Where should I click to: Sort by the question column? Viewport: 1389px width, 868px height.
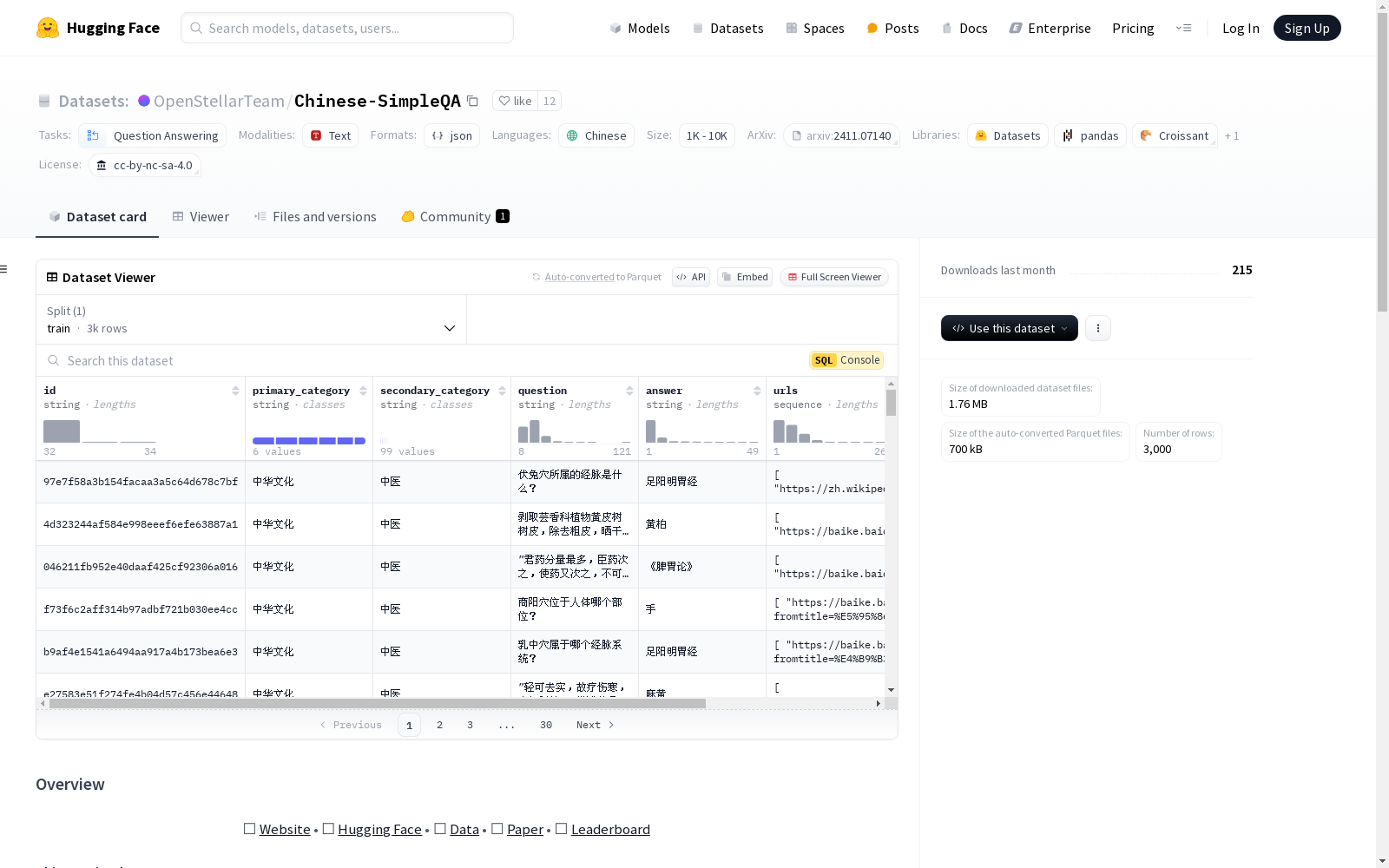[x=629, y=391]
